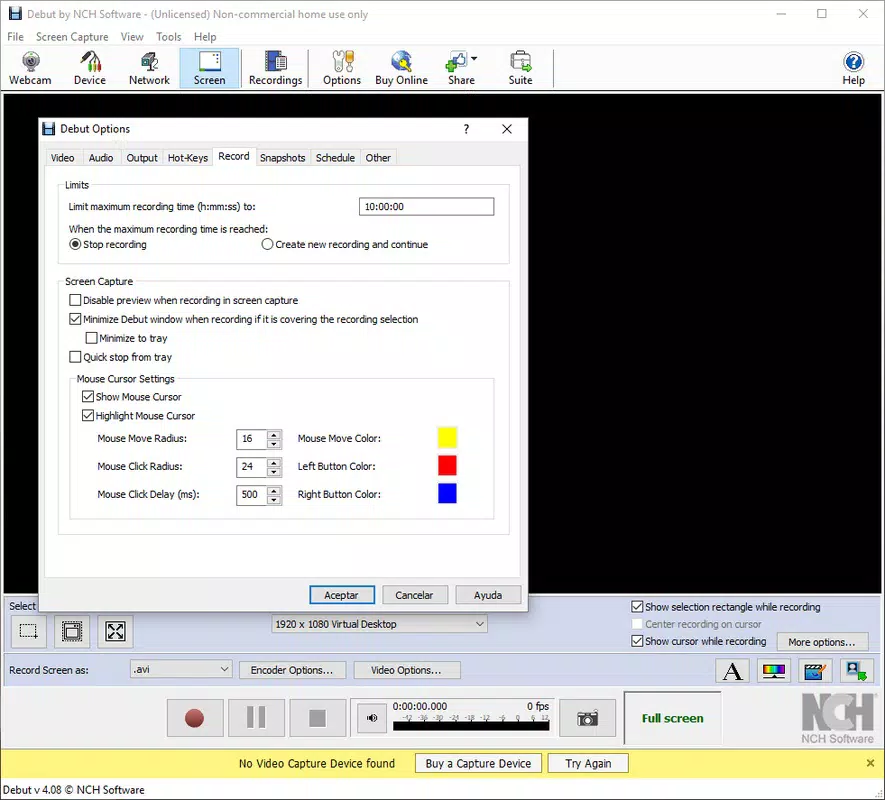Viewport: 885px width, 800px height.
Task: Open the .avi format dropdown
Action: coord(181,670)
